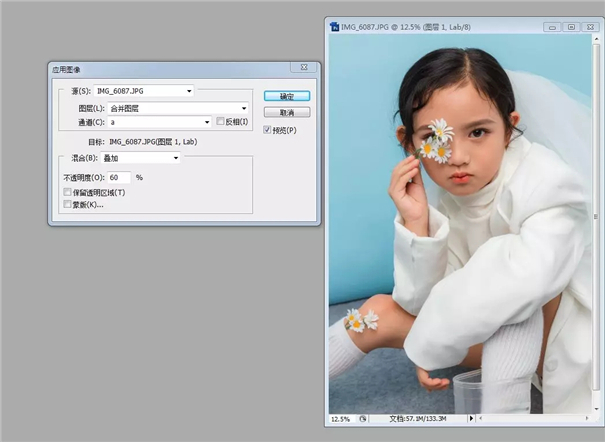Image resolution: width=605 pixels, height=442 pixels.
Task: Click the vertical scrollbar down arrow
Action: pyautogui.click(x=597, y=409)
